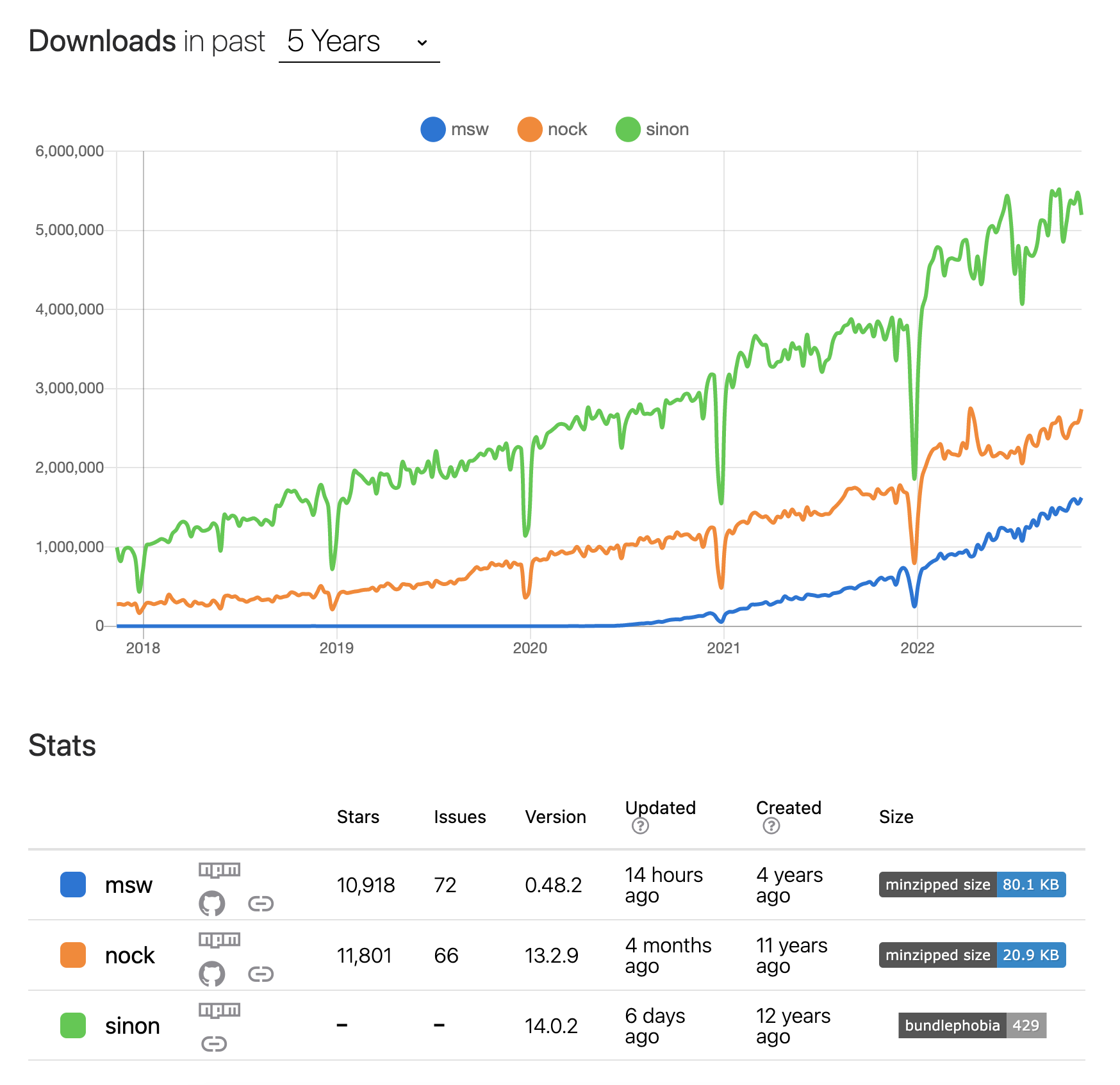
Task: Select '6 days ago' updated value
Action: (x=655, y=1026)
